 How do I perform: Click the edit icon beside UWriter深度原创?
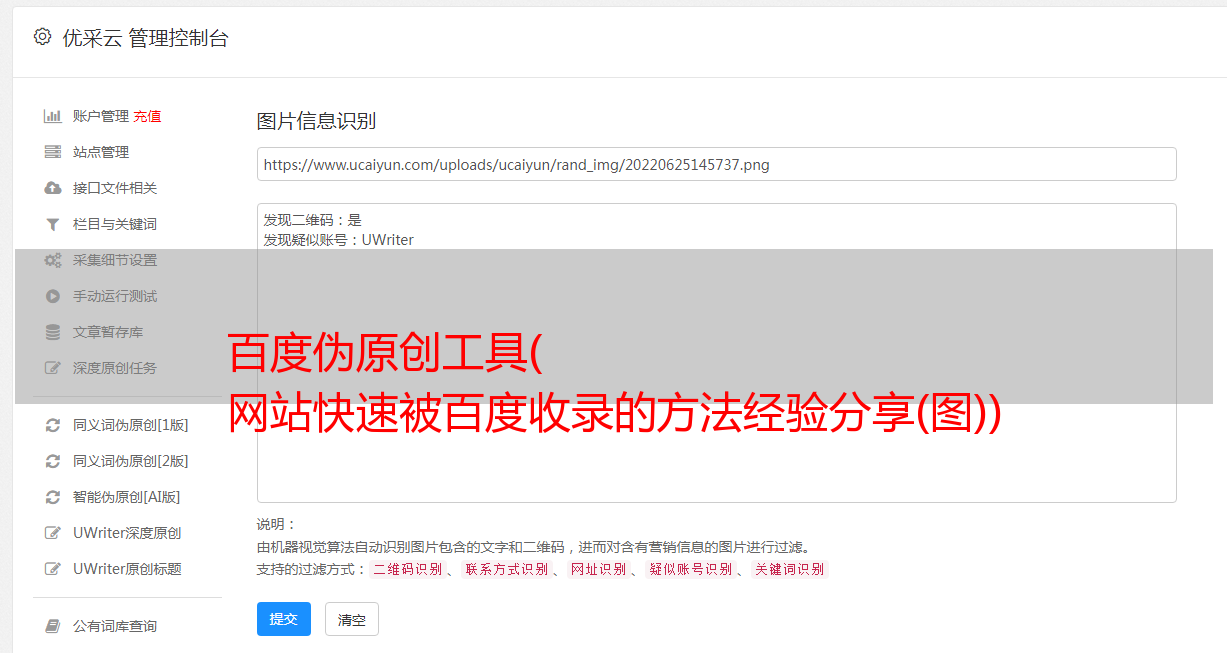pyautogui.click(x=53, y=533)
